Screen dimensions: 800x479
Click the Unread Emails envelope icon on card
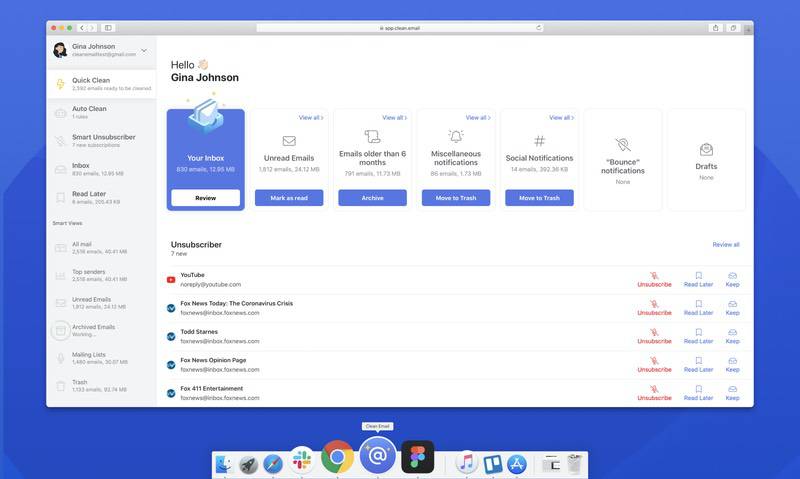click(x=289, y=141)
